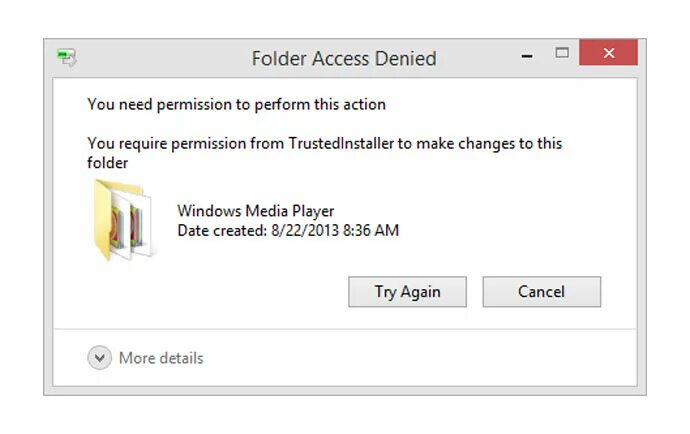Screen dimensions: 690x434
Task: Click the word "folder" ending the message
Action: tap(108, 162)
